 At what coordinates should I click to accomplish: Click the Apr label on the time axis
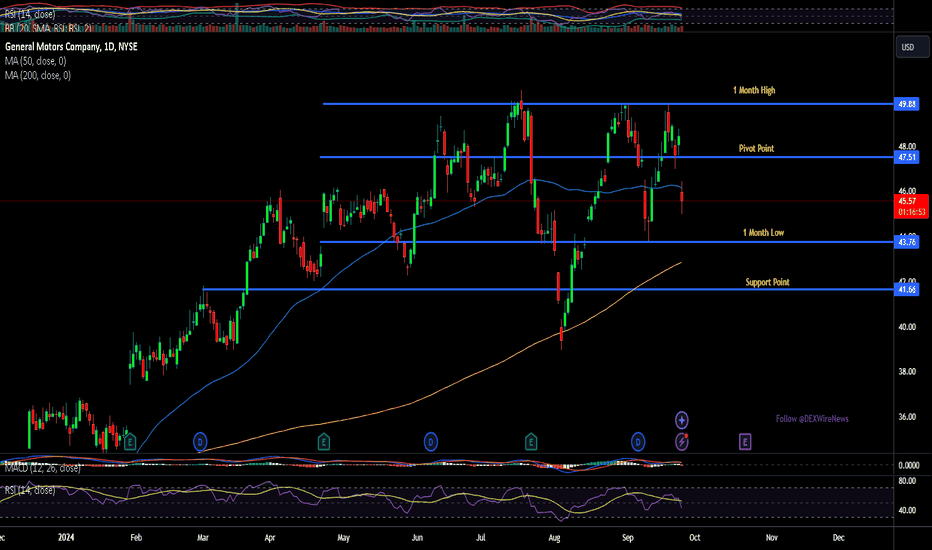pyautogui.click(x=270, y=538)
